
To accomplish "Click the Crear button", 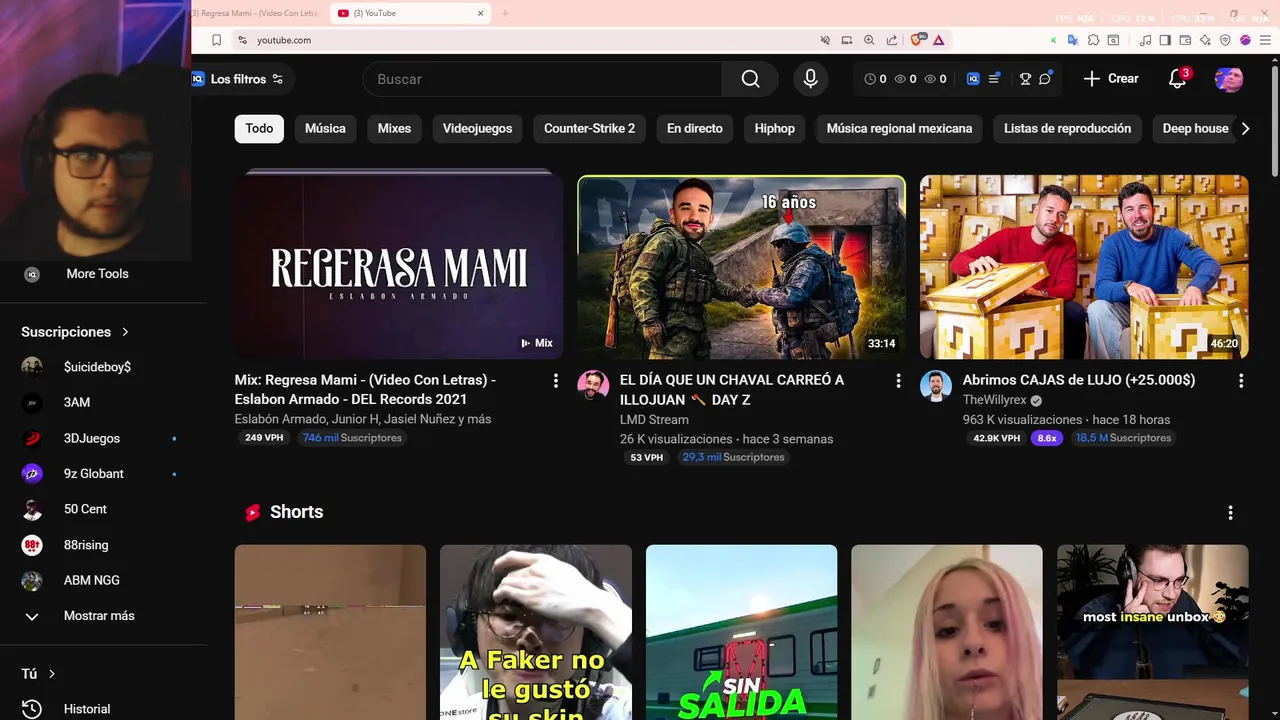I will click(x=1111, y=79).
